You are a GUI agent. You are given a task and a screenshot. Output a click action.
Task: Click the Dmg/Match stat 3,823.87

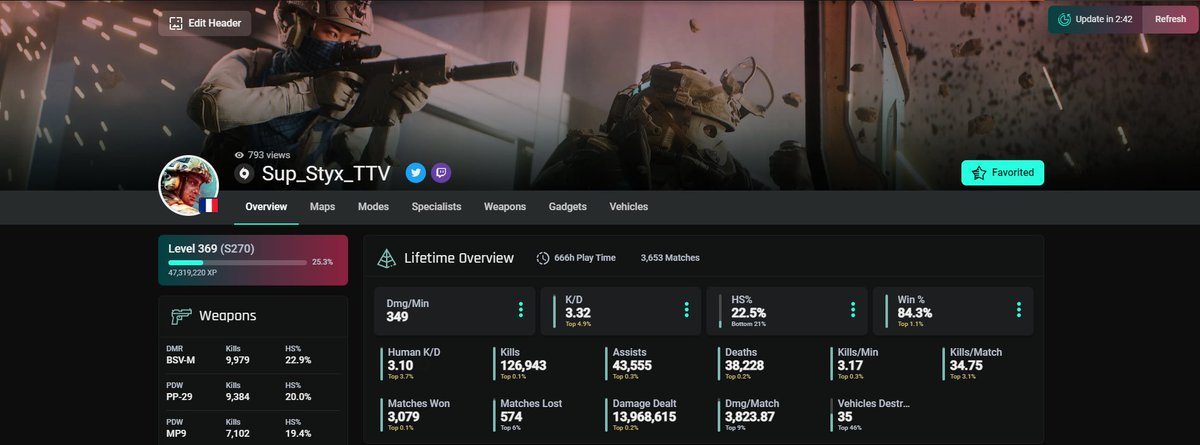pos(748,416)
